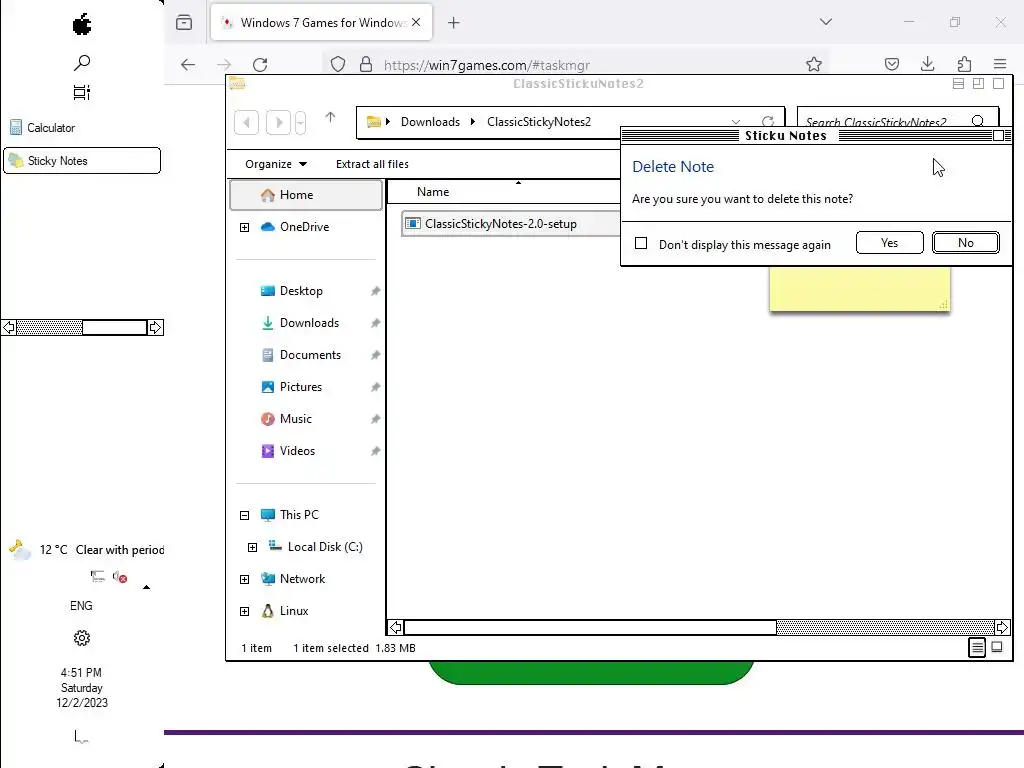This screenshot has height=768, width=1024.
Task: Open the Organize dropdown menu
Action: pyautogui.click(x=276, y=164)
